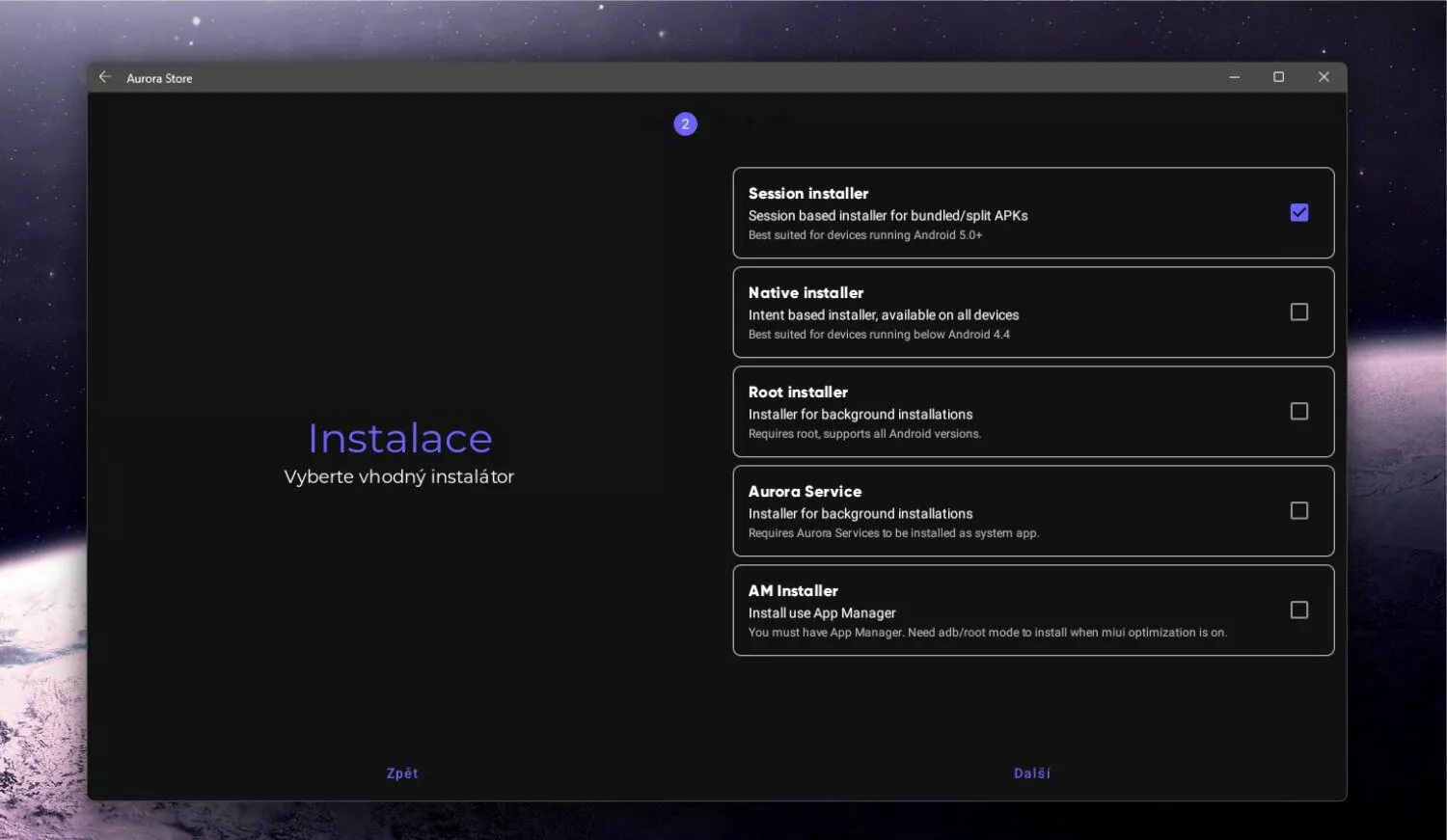Uncheck the Session installer checkbox
Screen dimensions: 1447x840
(x=1299, y=212)
